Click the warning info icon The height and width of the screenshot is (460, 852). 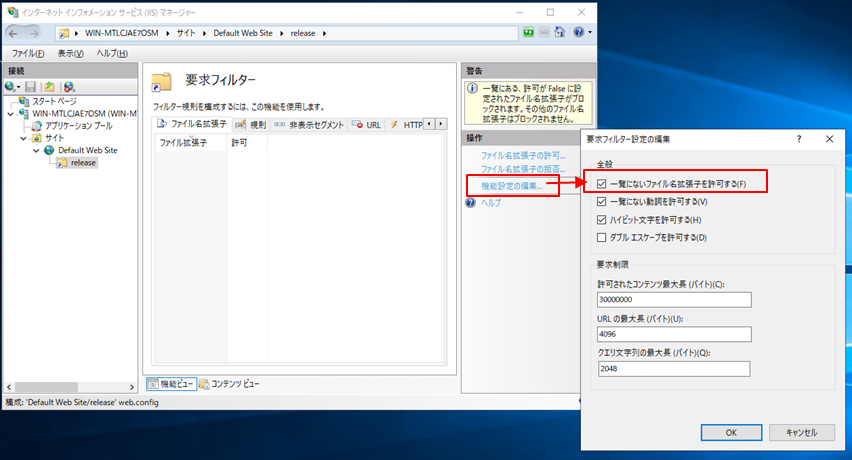tap(473, 88)
